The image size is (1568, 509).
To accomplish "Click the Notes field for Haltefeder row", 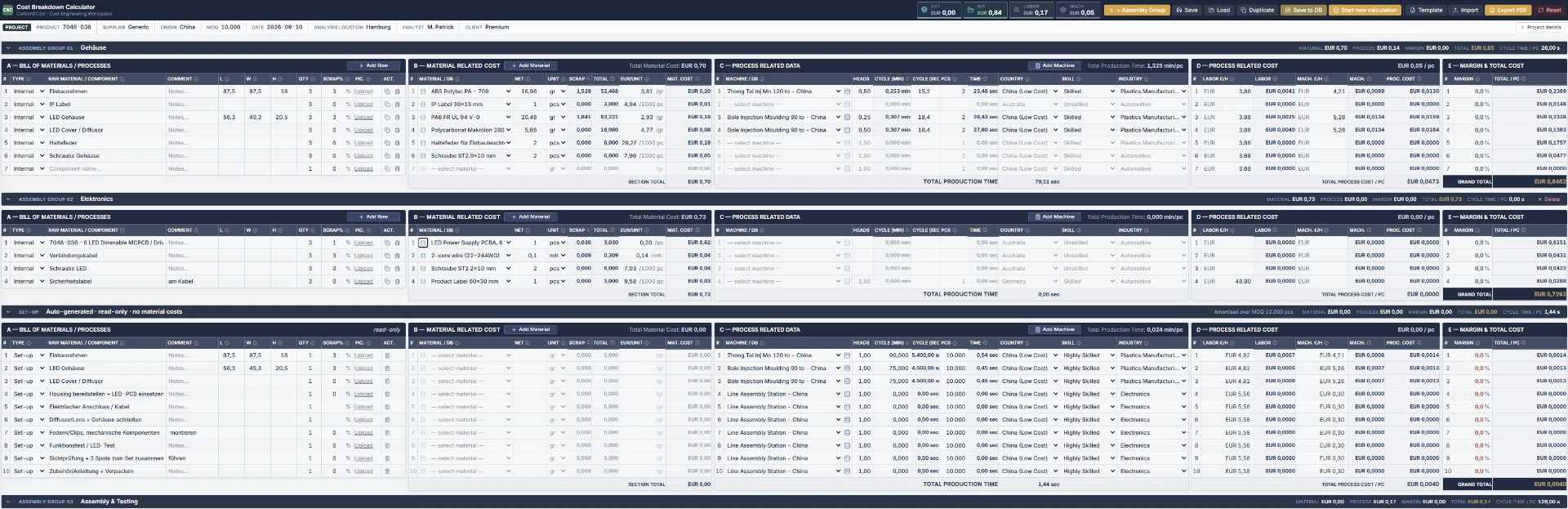I will [x=193, y=143].
